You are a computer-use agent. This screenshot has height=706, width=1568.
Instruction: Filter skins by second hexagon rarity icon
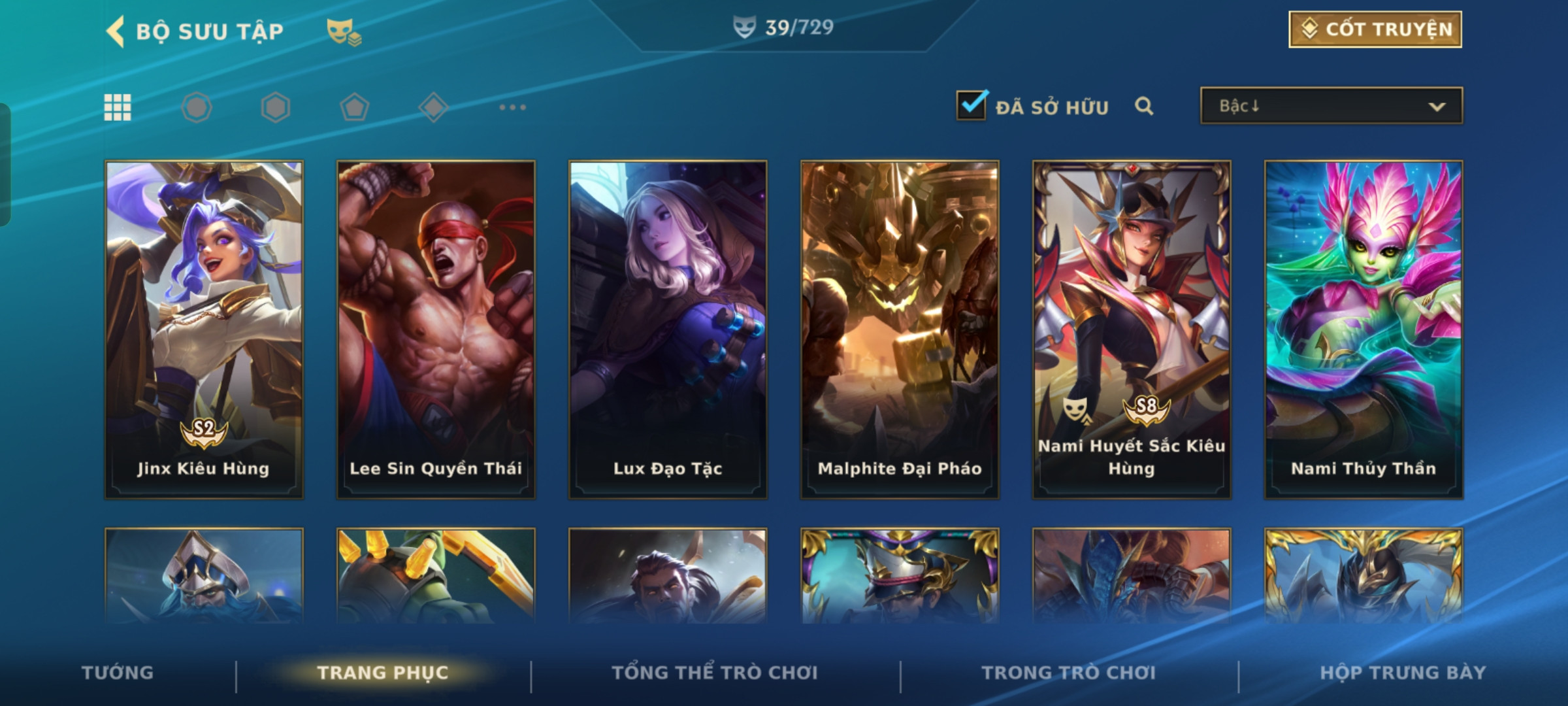pos(276,107)
